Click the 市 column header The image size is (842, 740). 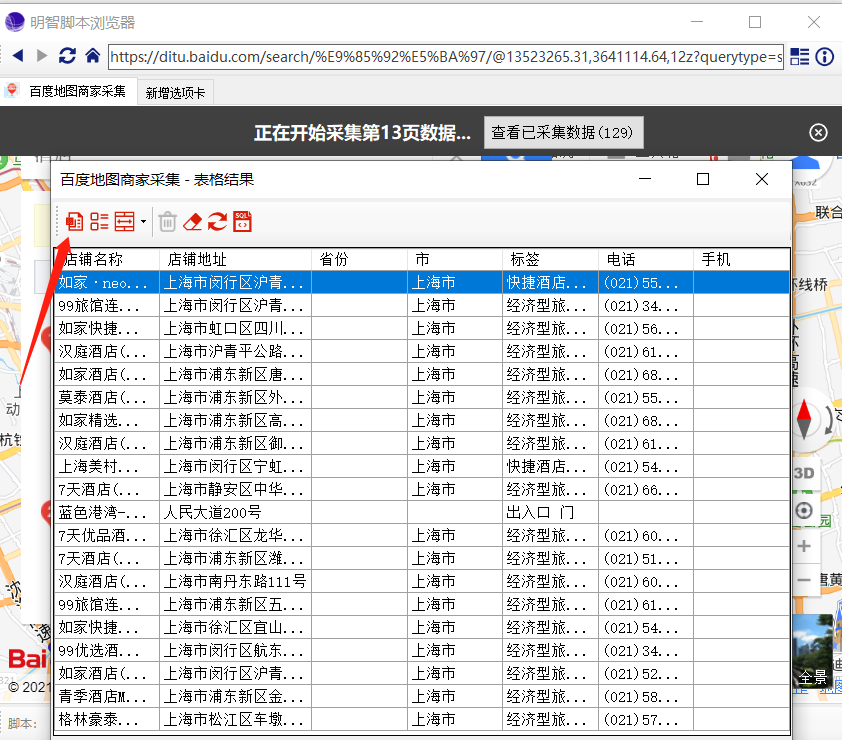coord(455,259)
